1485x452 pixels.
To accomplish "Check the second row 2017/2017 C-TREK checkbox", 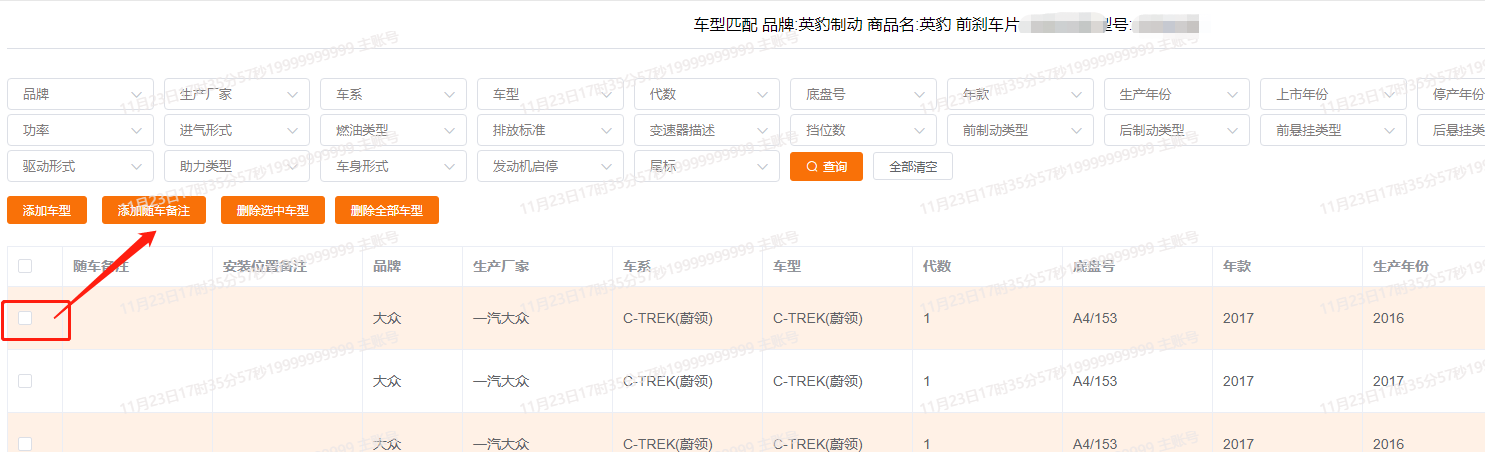I will pyautogui.click(x=25, y=381).
